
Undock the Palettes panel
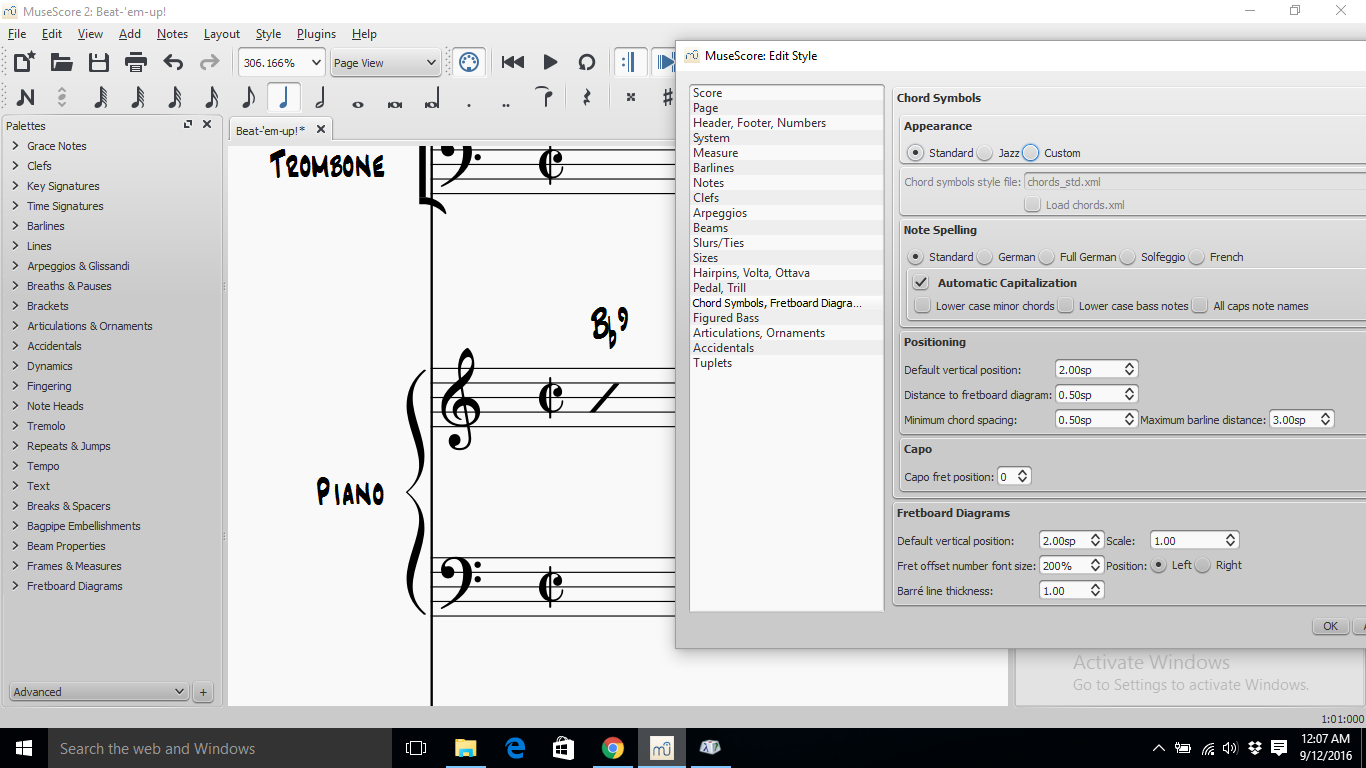click(x=188, y=125)
